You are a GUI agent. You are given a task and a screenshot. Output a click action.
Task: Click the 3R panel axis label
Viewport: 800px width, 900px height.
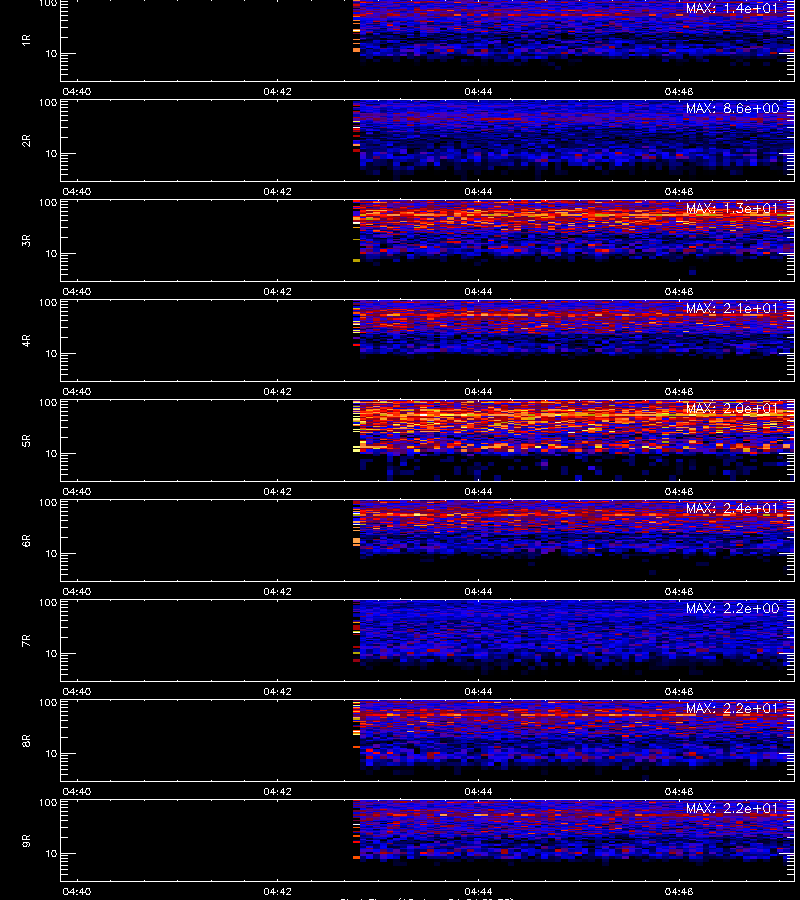click(x=26, y=240)
